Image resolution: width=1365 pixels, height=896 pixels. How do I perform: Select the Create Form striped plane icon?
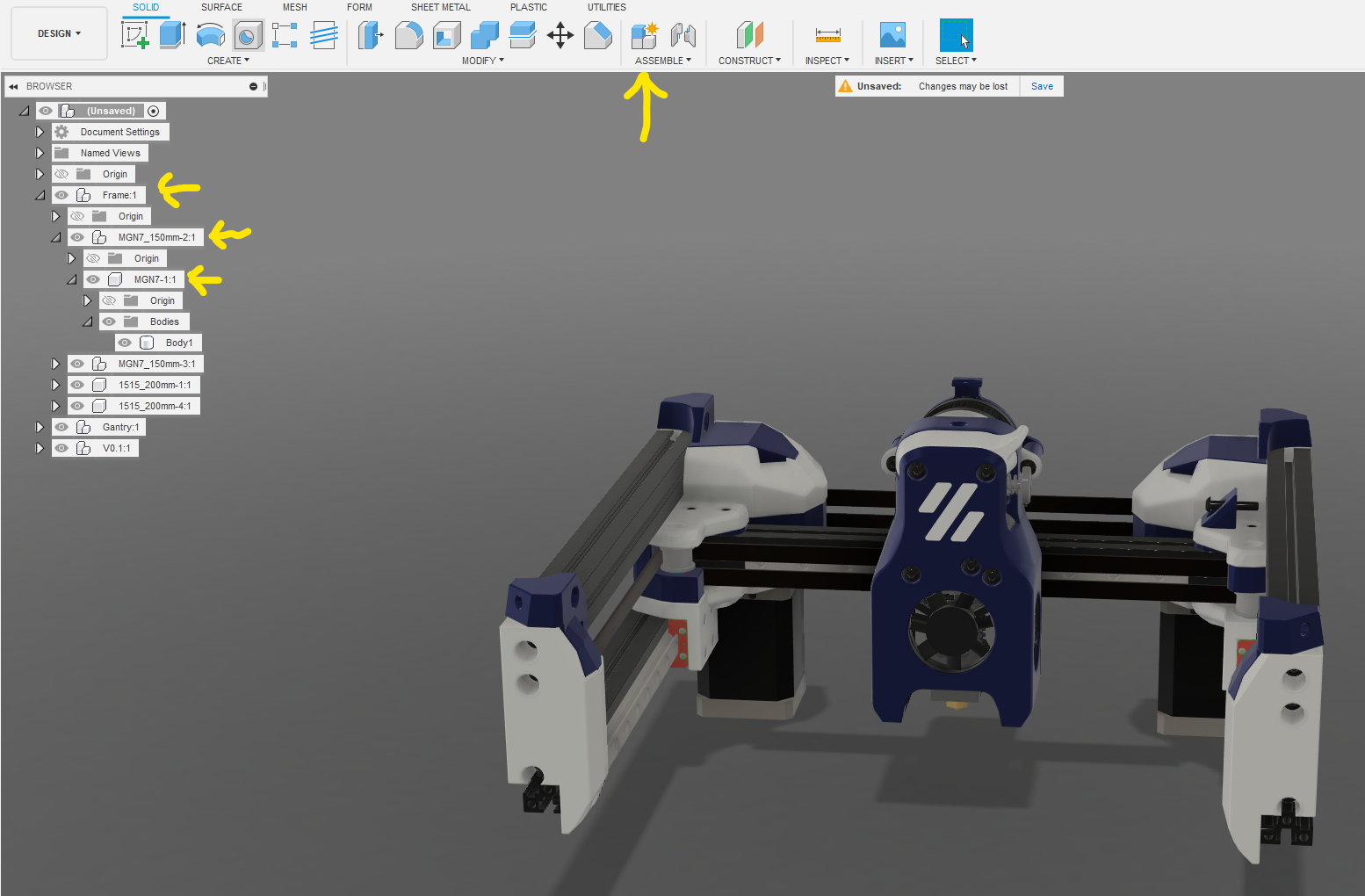323,35
